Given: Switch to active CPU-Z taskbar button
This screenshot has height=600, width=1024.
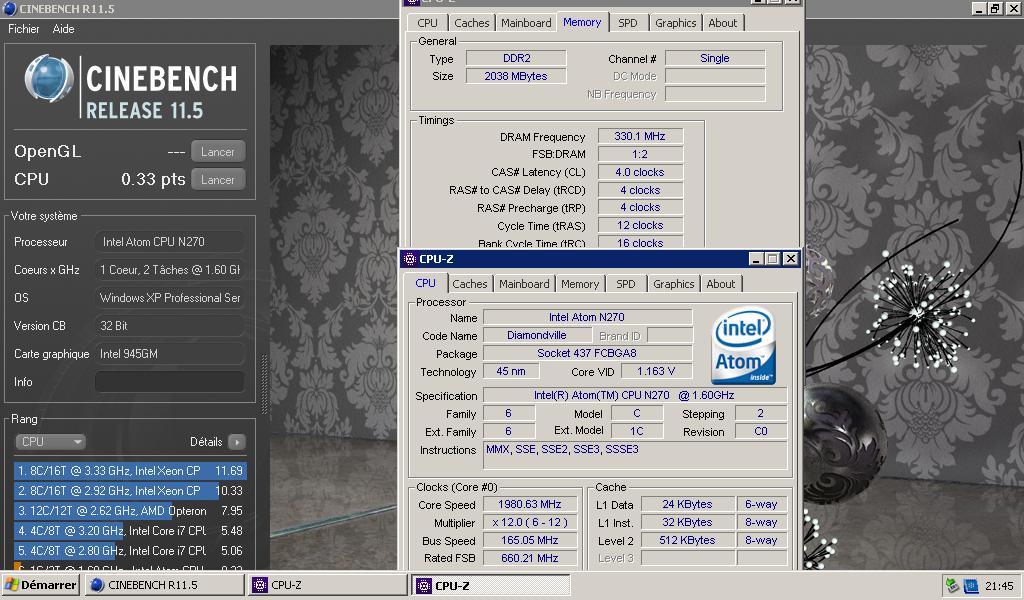Looking at the screenshot, I should coord(491,586).
